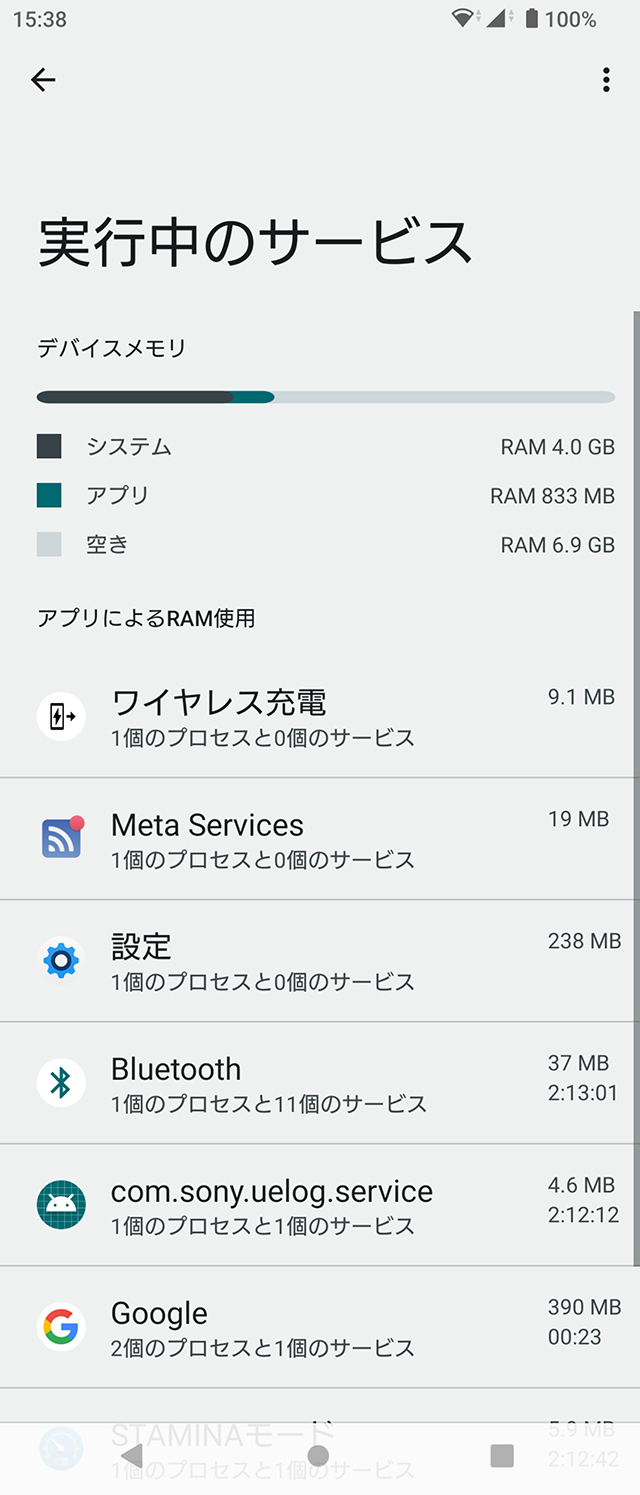Tap the Meta Services app icon
This screenshot has width=640, height=1495.
tap(61, 838)
